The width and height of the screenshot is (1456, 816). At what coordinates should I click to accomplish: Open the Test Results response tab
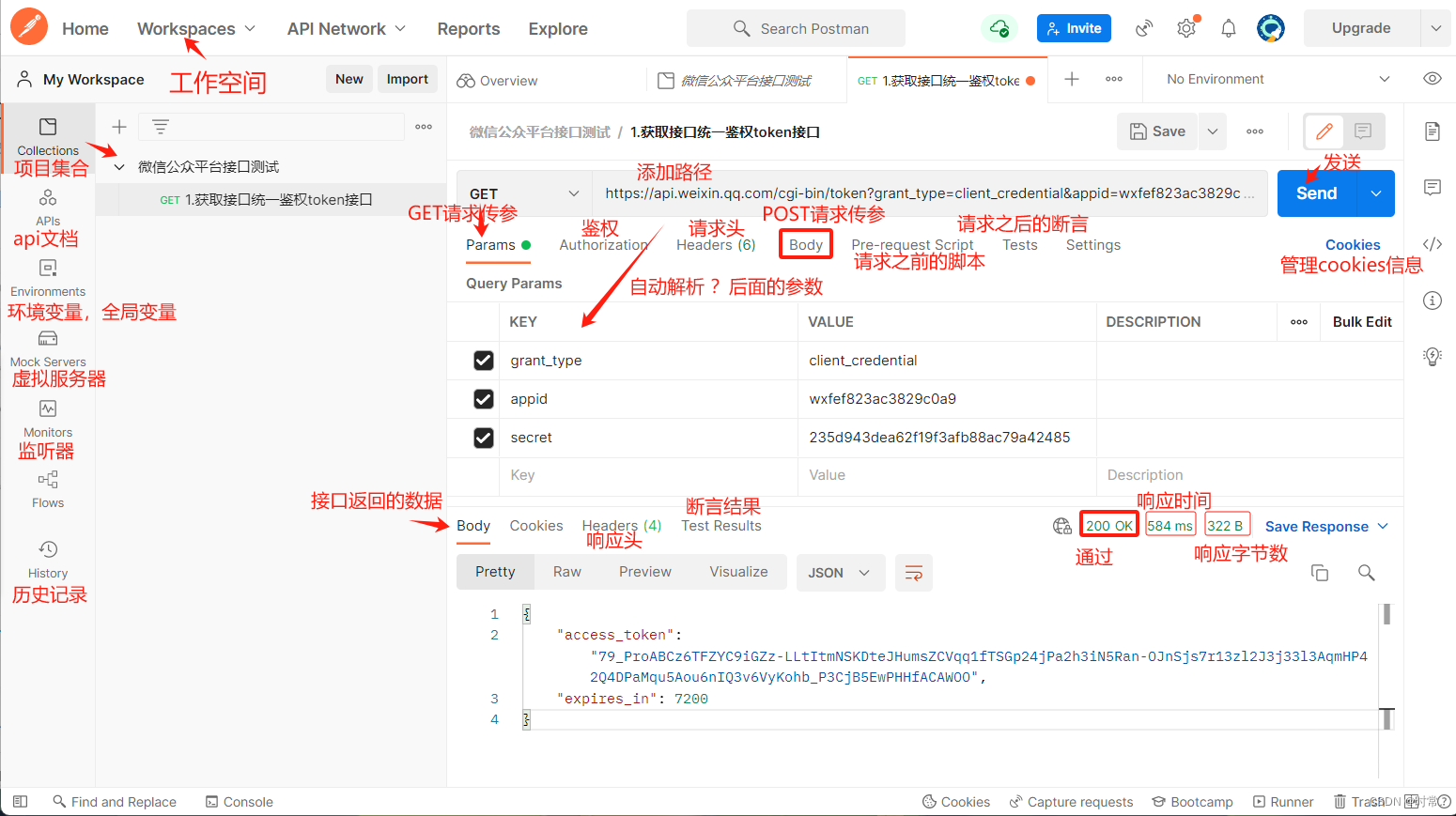click(x=721, y=526)
